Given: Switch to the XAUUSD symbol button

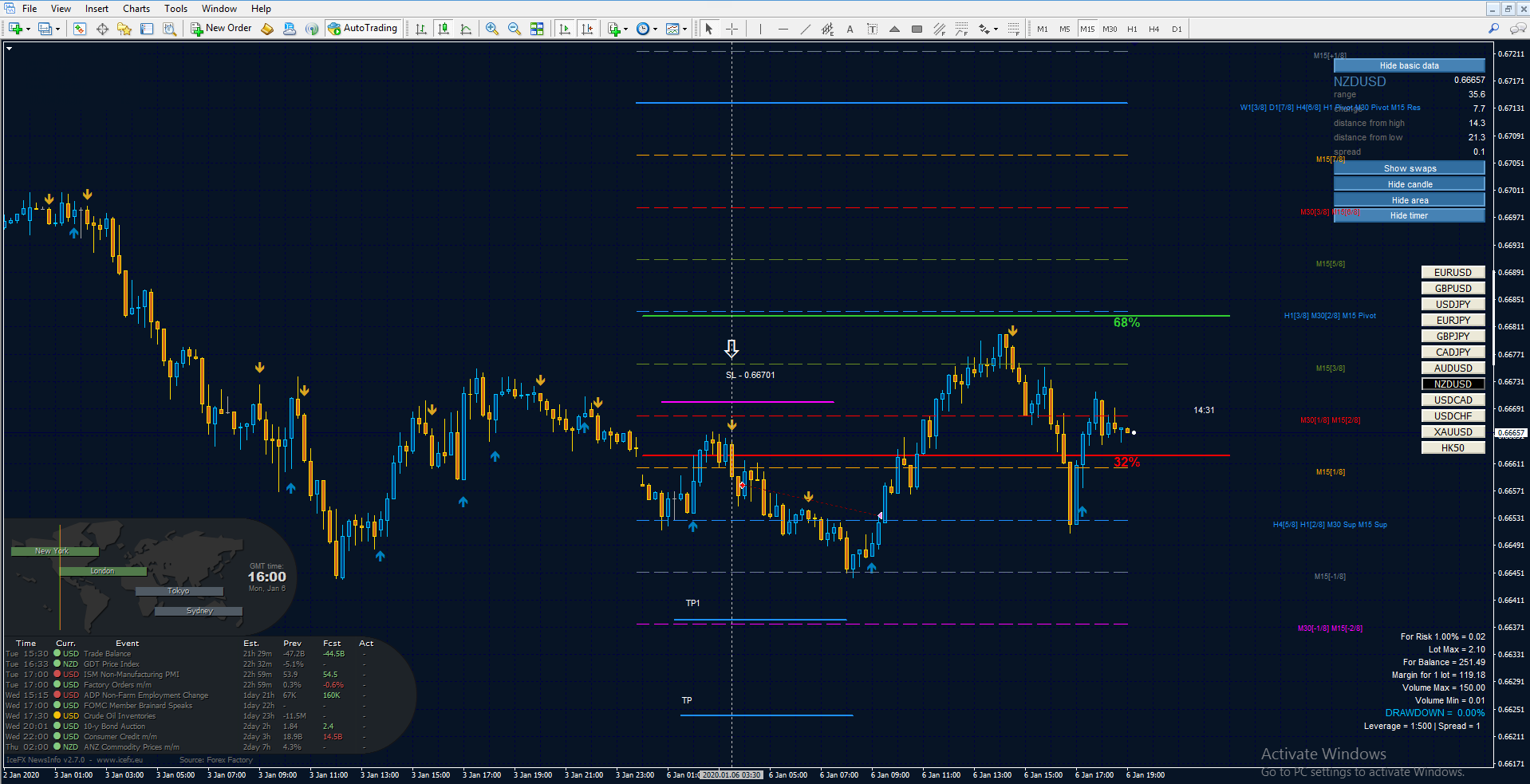Looking at the screenshot, I should [x=1453, y=432].
